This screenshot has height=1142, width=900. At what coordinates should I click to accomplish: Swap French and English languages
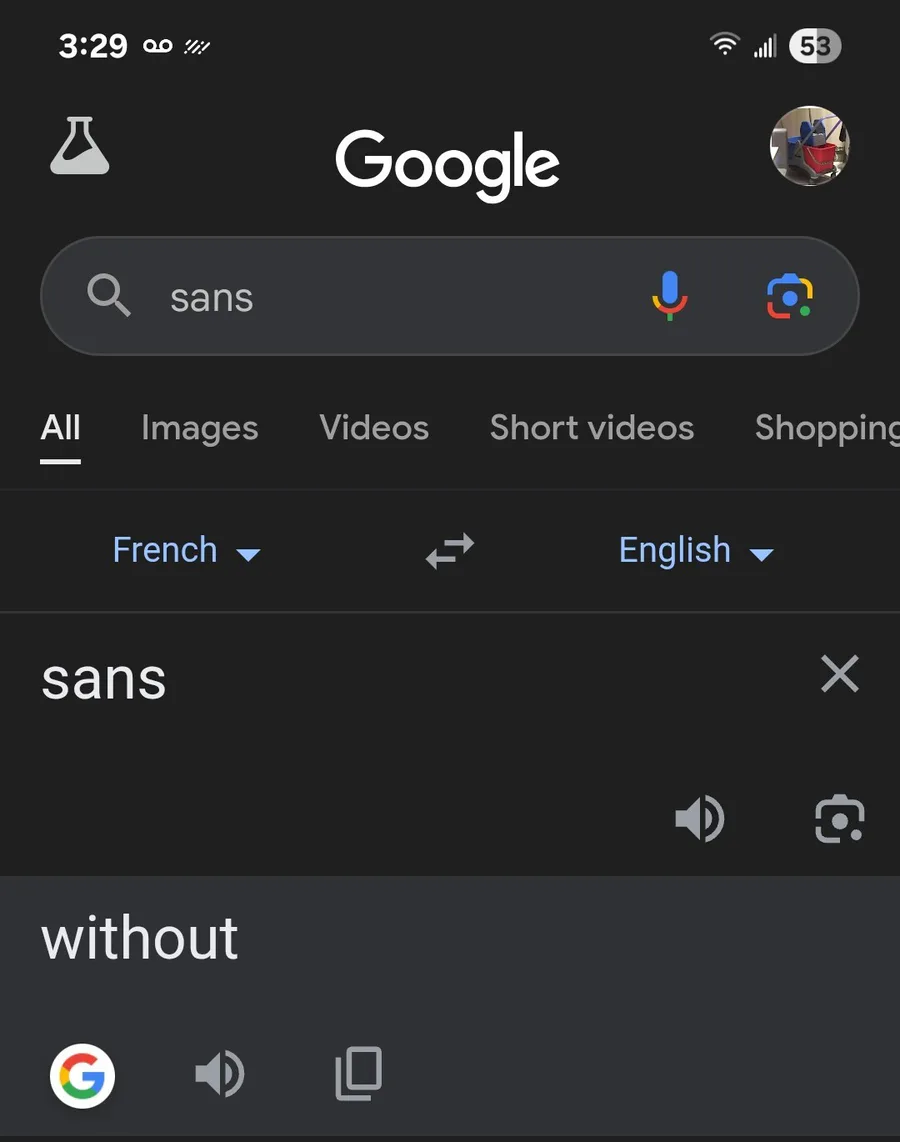pyautogui.click(x=450, y=551)
